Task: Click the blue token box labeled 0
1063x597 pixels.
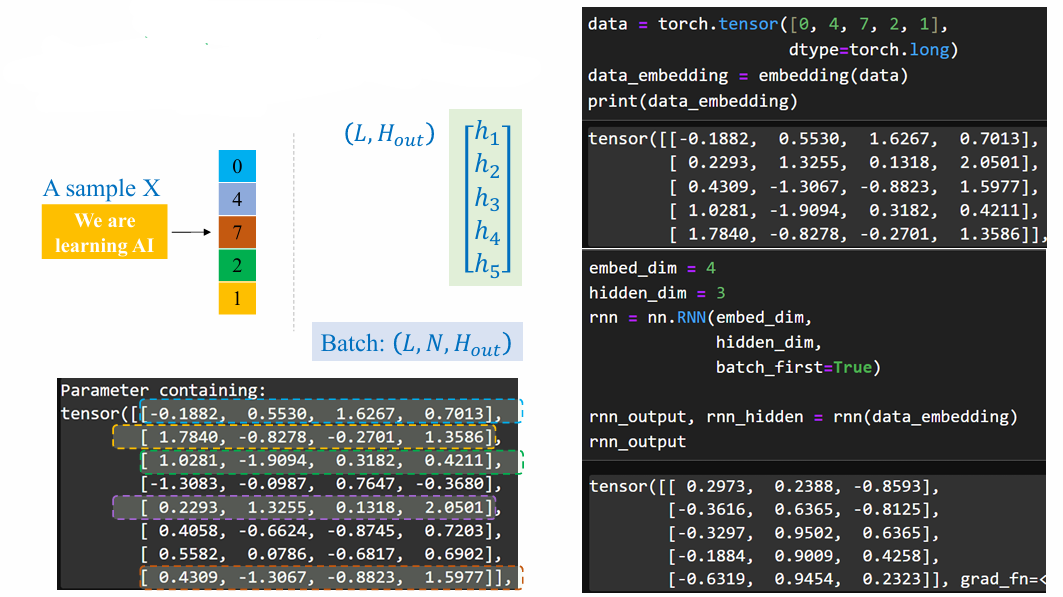Action: [x=237, y=166]
